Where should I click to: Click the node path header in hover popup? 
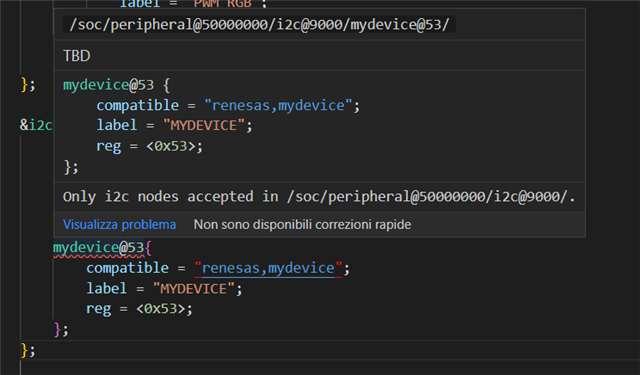(259, 24)
